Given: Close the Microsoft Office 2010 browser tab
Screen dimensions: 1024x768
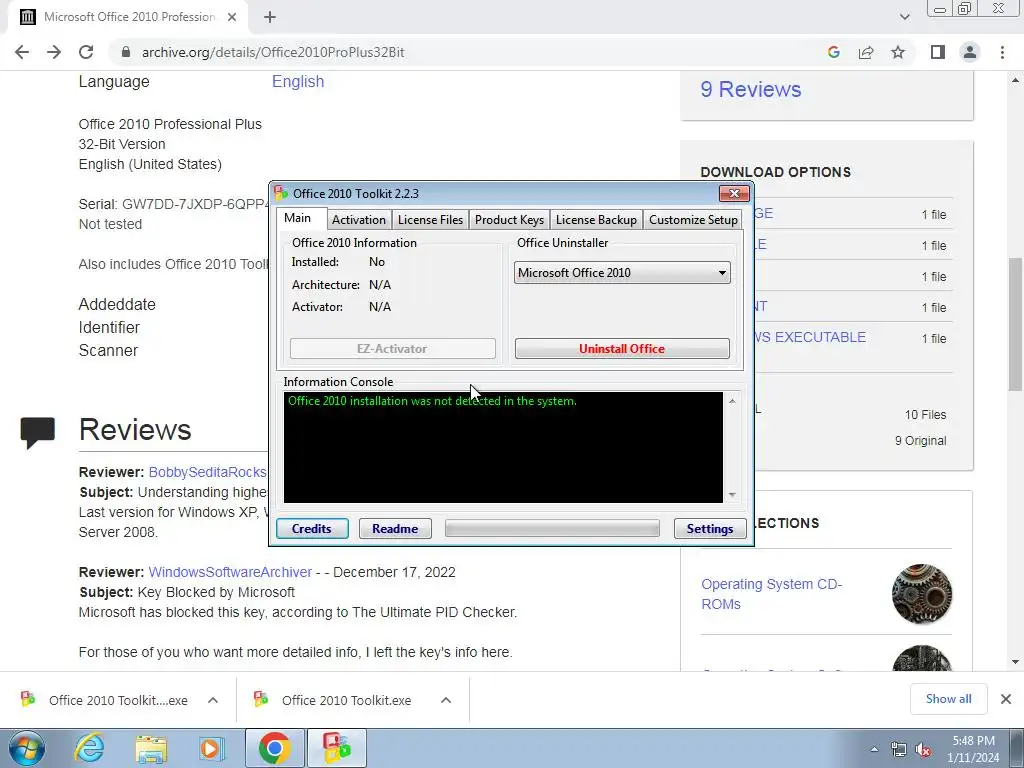Looking at the screenshot, I should click(232, 17).
